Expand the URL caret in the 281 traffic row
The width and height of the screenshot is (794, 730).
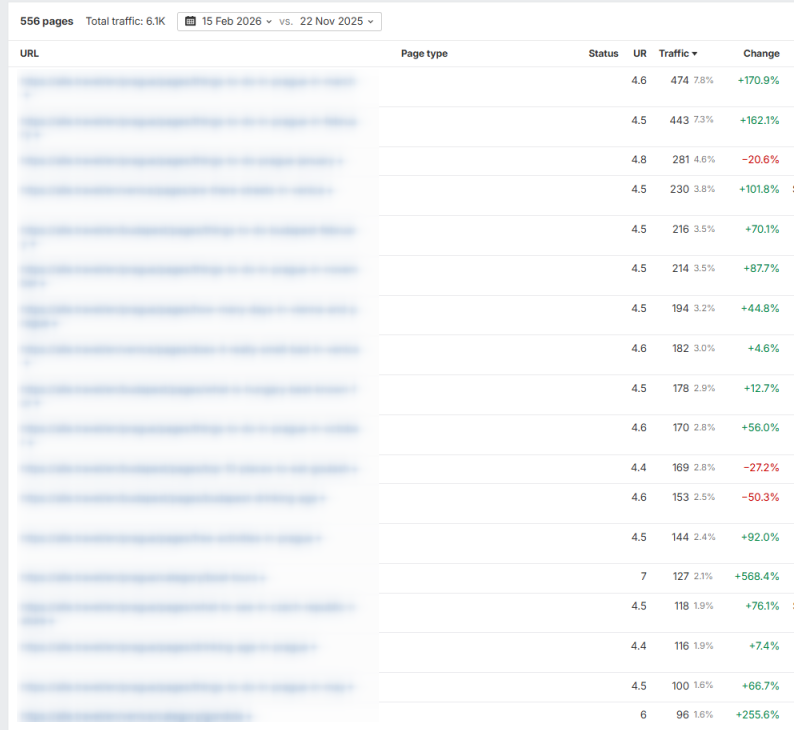[x=341, y=160]
